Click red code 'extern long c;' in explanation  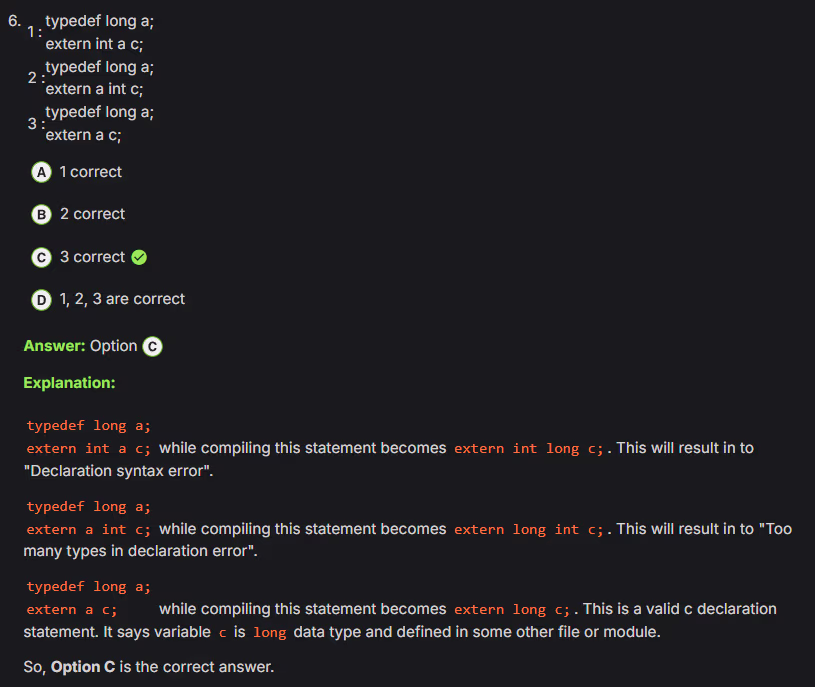click(x=512, y=610)
